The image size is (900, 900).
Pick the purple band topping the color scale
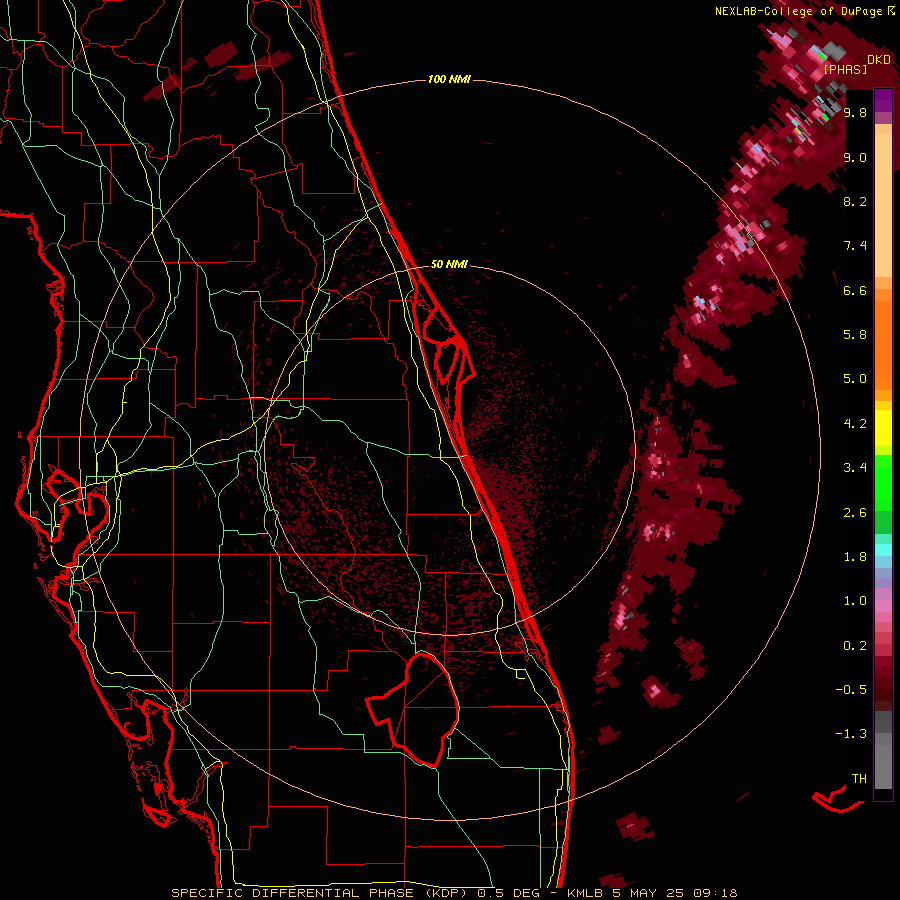[x=883, y=100]
